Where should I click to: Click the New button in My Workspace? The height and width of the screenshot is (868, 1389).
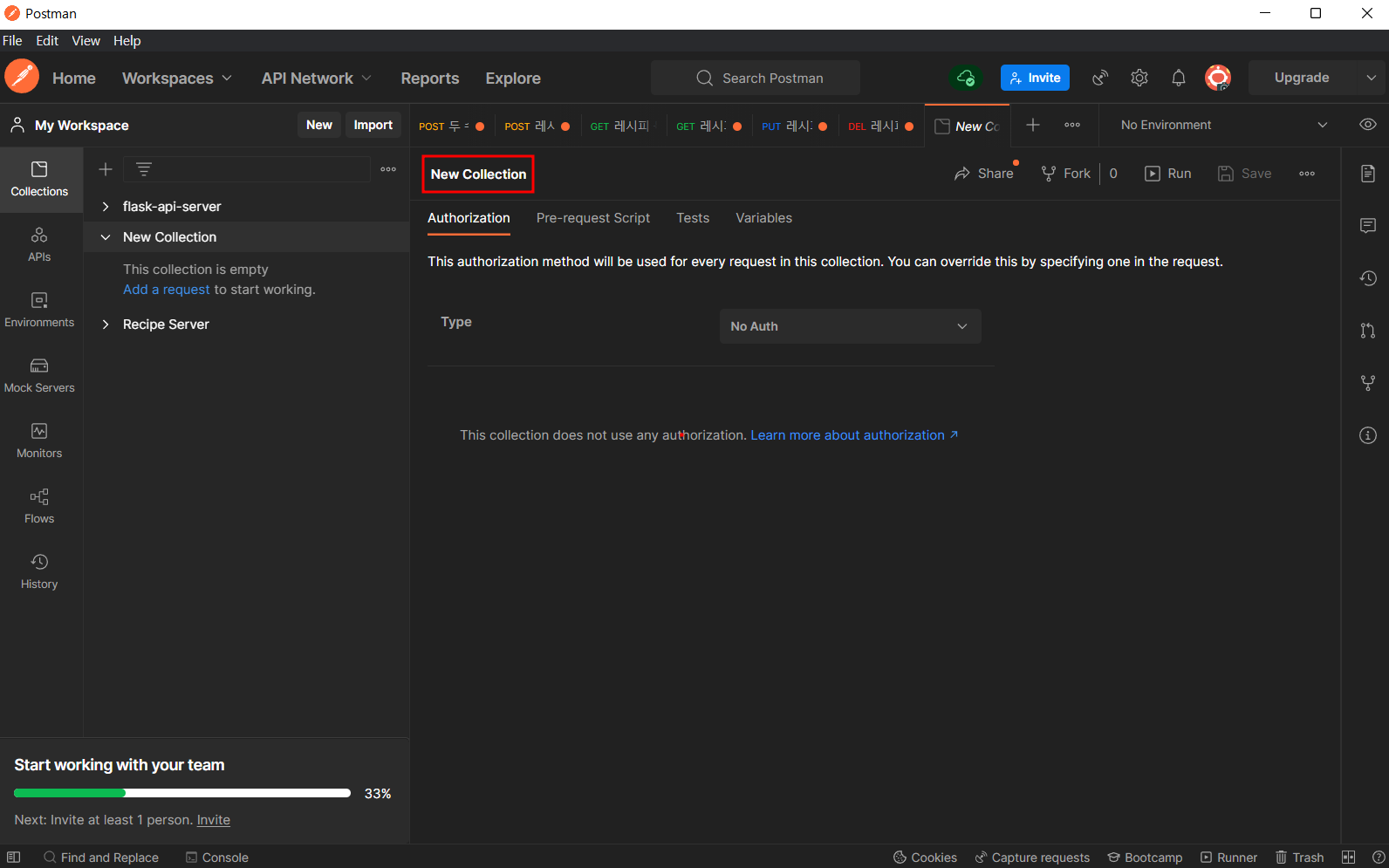pos(319,125)
